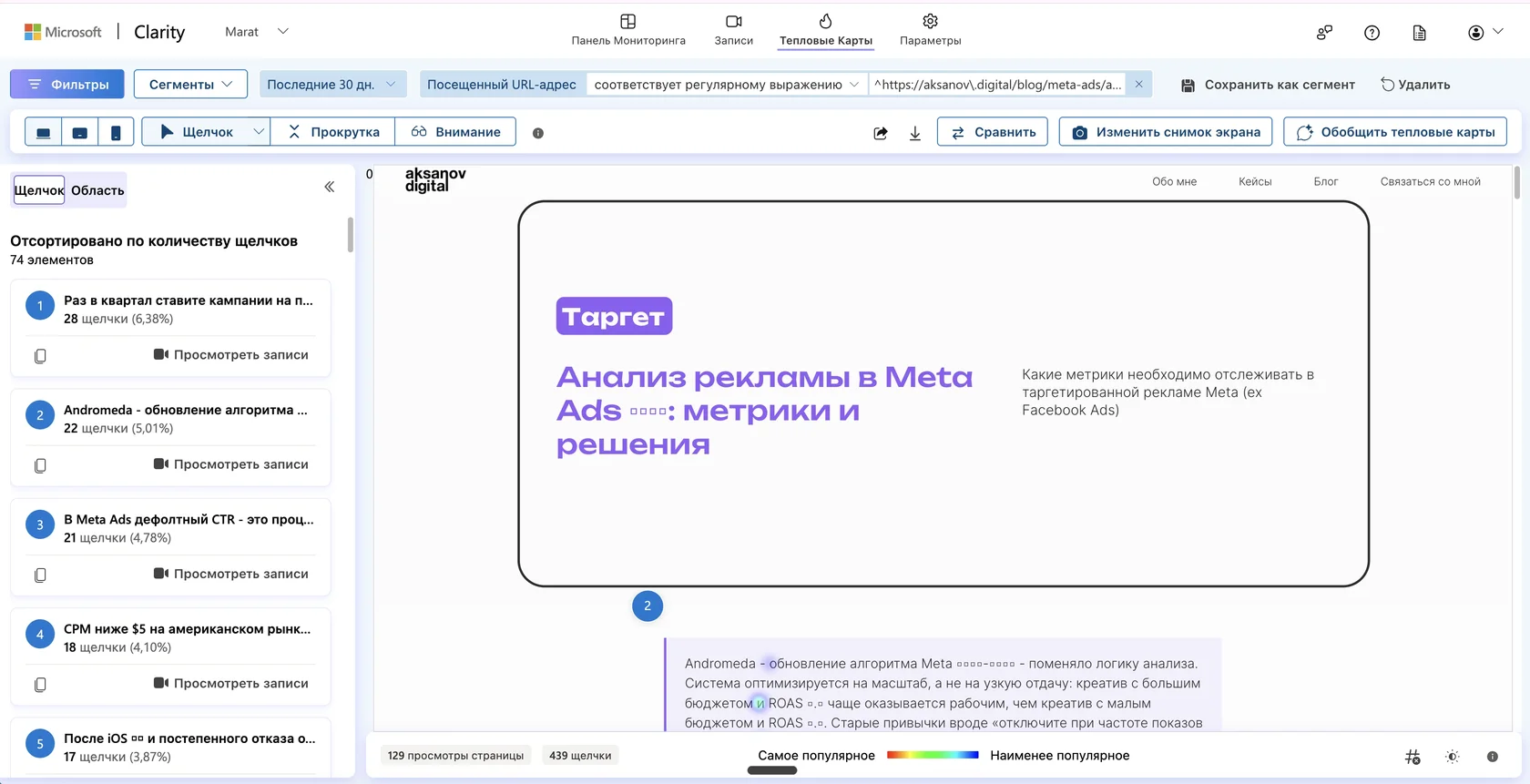Viewport: 1530px width, 784px height.
Task: Open the Фильтры button
Action: pos(66,84)
